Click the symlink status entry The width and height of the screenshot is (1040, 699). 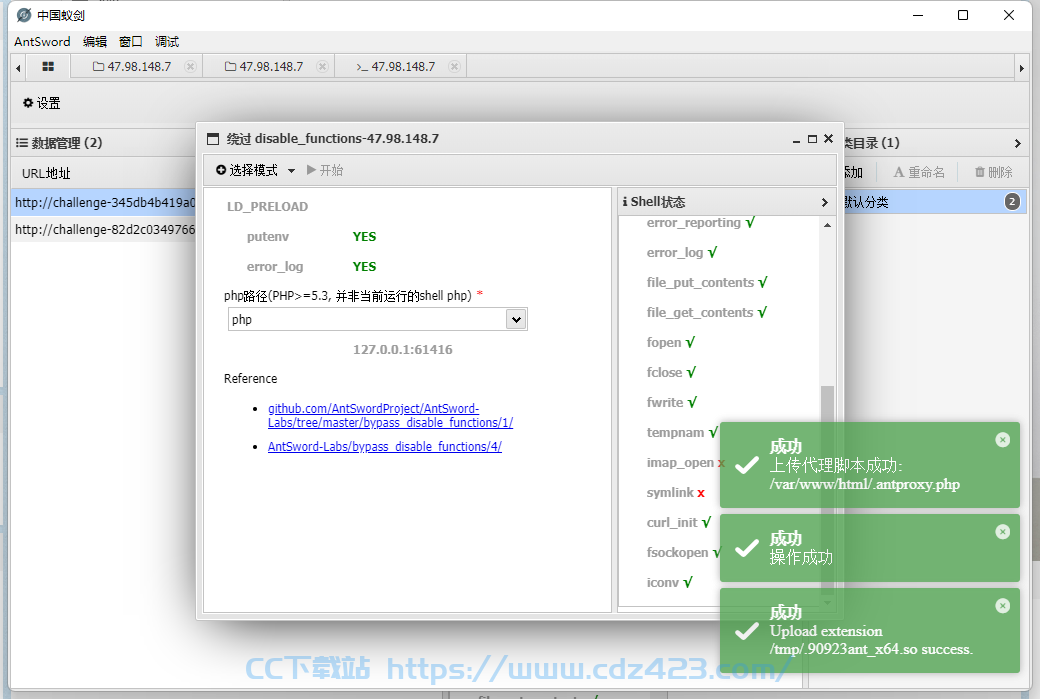(x=675, y=492)
